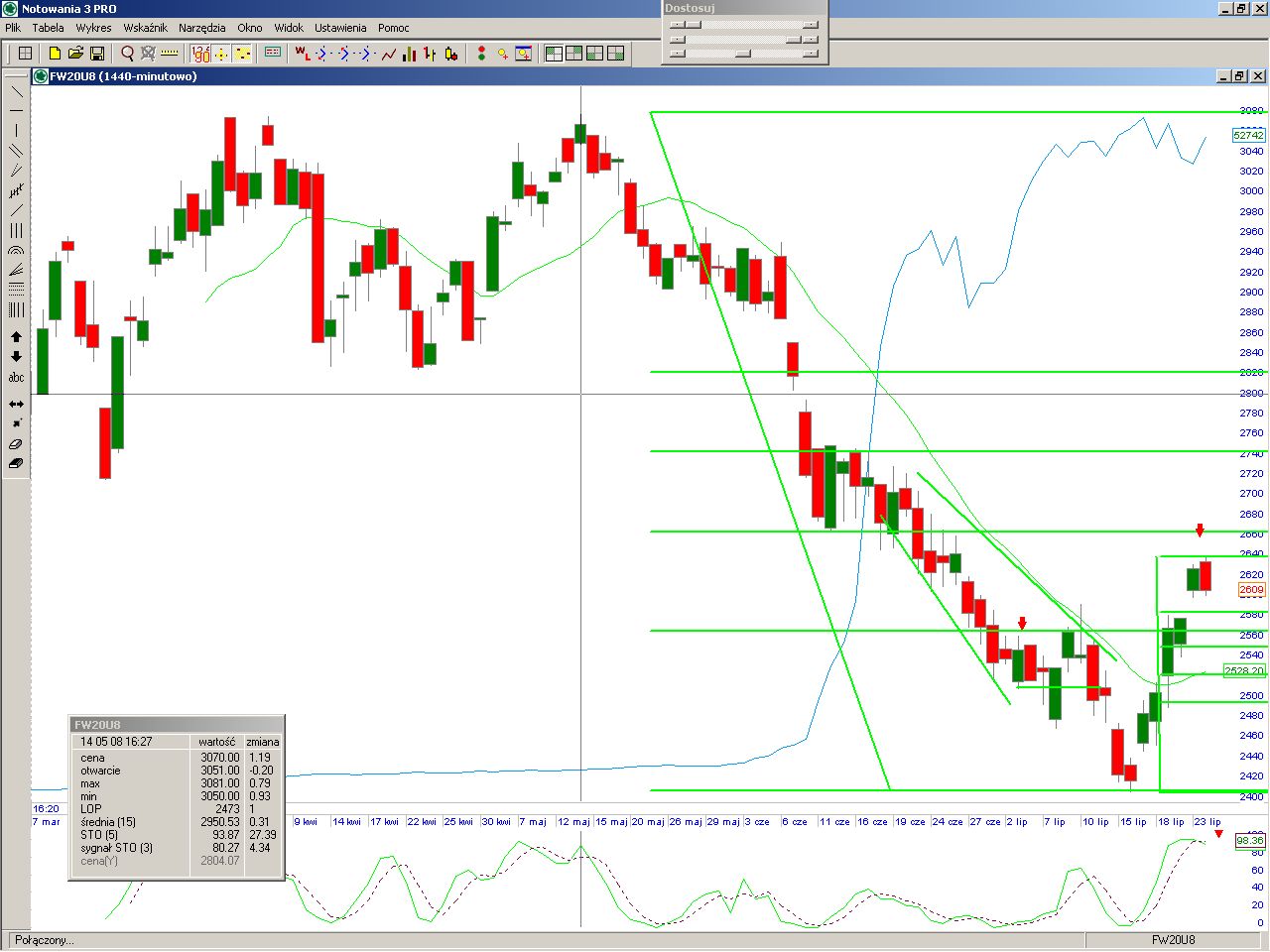Image resolution: width=1270 pixels, height=952 pixels.
Task: Click the green 2528.20 average label
Action: click(x=1244, y=671)
